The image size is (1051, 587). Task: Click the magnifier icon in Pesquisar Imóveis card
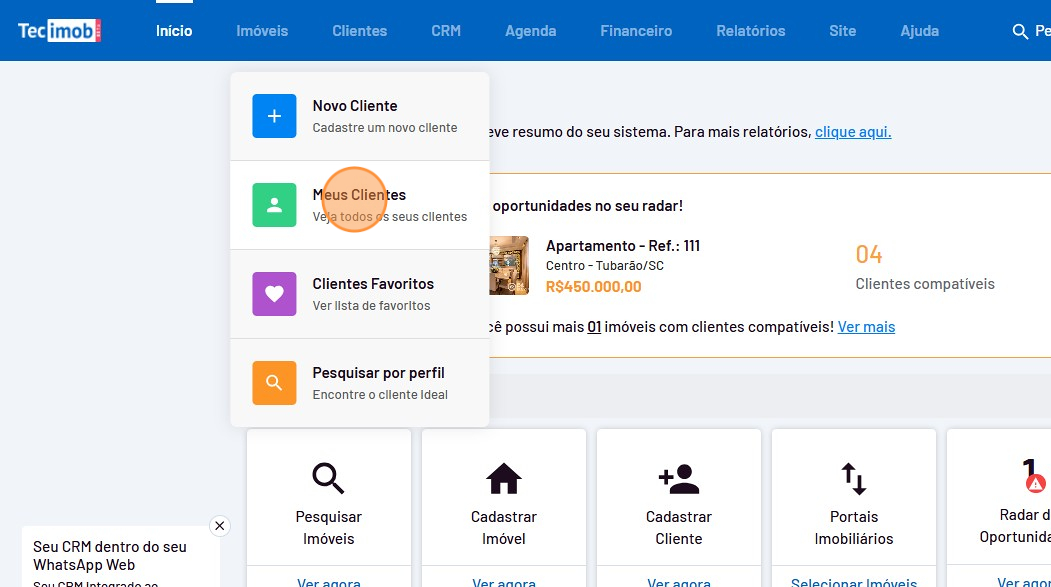pos(328,479)
